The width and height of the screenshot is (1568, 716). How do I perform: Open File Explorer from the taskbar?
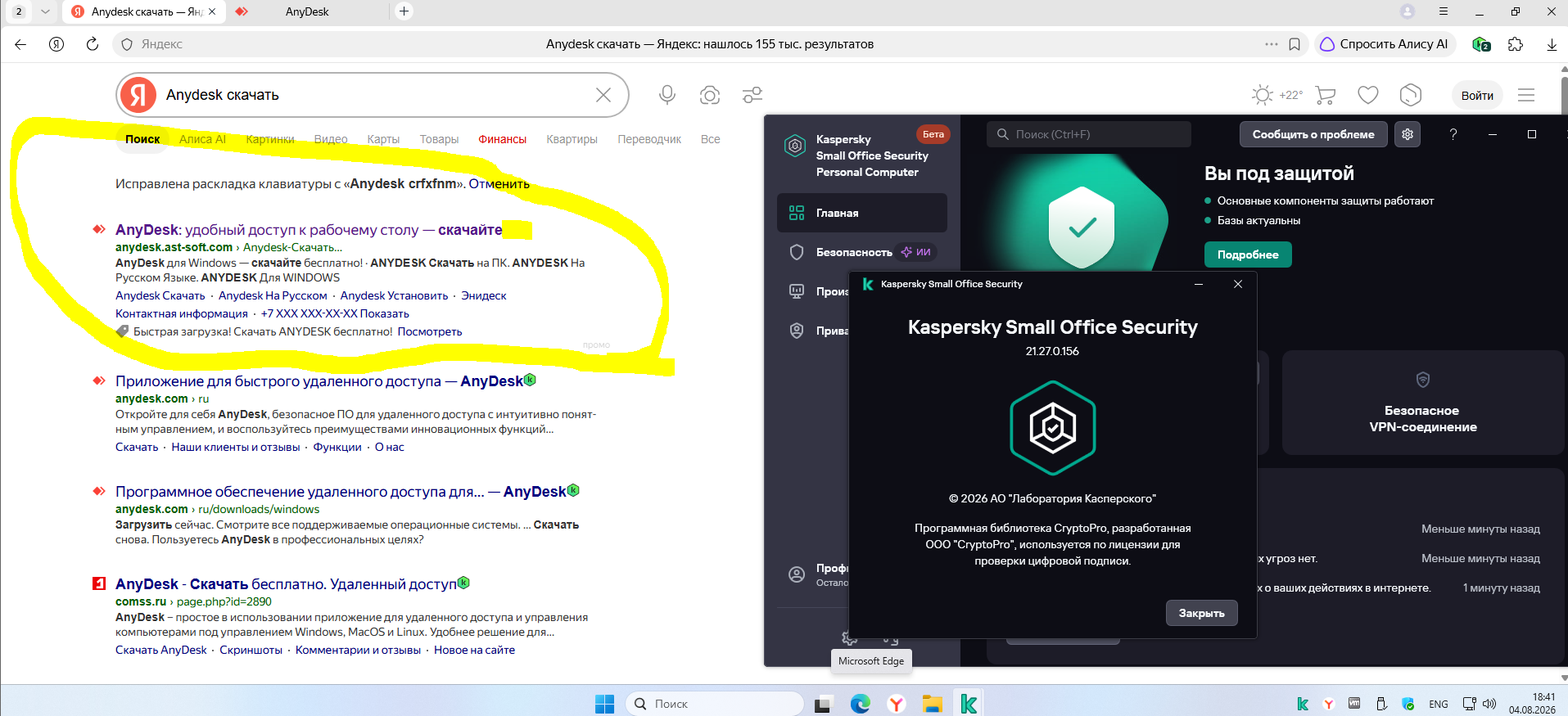pyautogui.click(x=933, y=704)
